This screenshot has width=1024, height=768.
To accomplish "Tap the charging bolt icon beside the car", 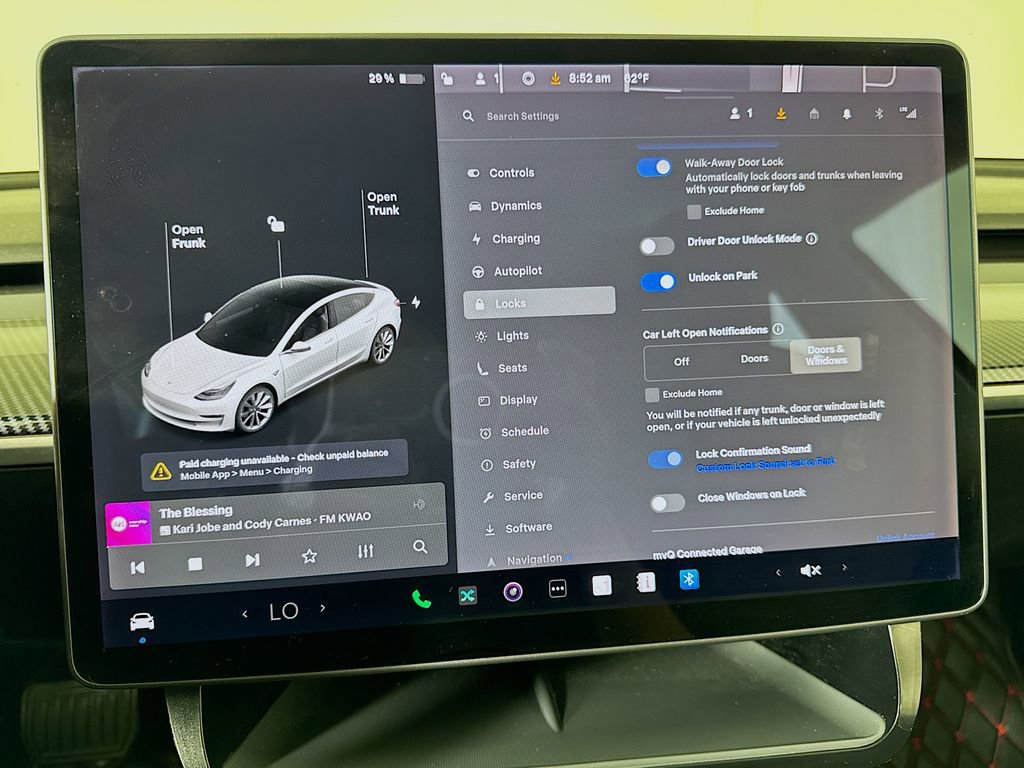I will tap(416, 302).
